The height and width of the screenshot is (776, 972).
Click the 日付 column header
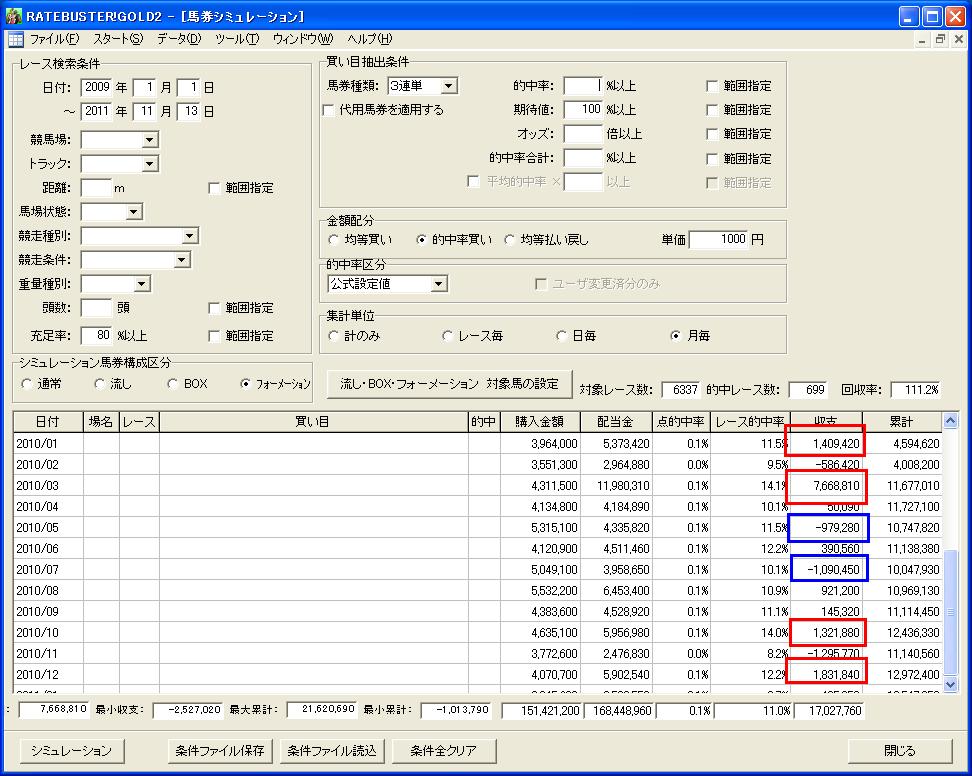tap(48, 422)
